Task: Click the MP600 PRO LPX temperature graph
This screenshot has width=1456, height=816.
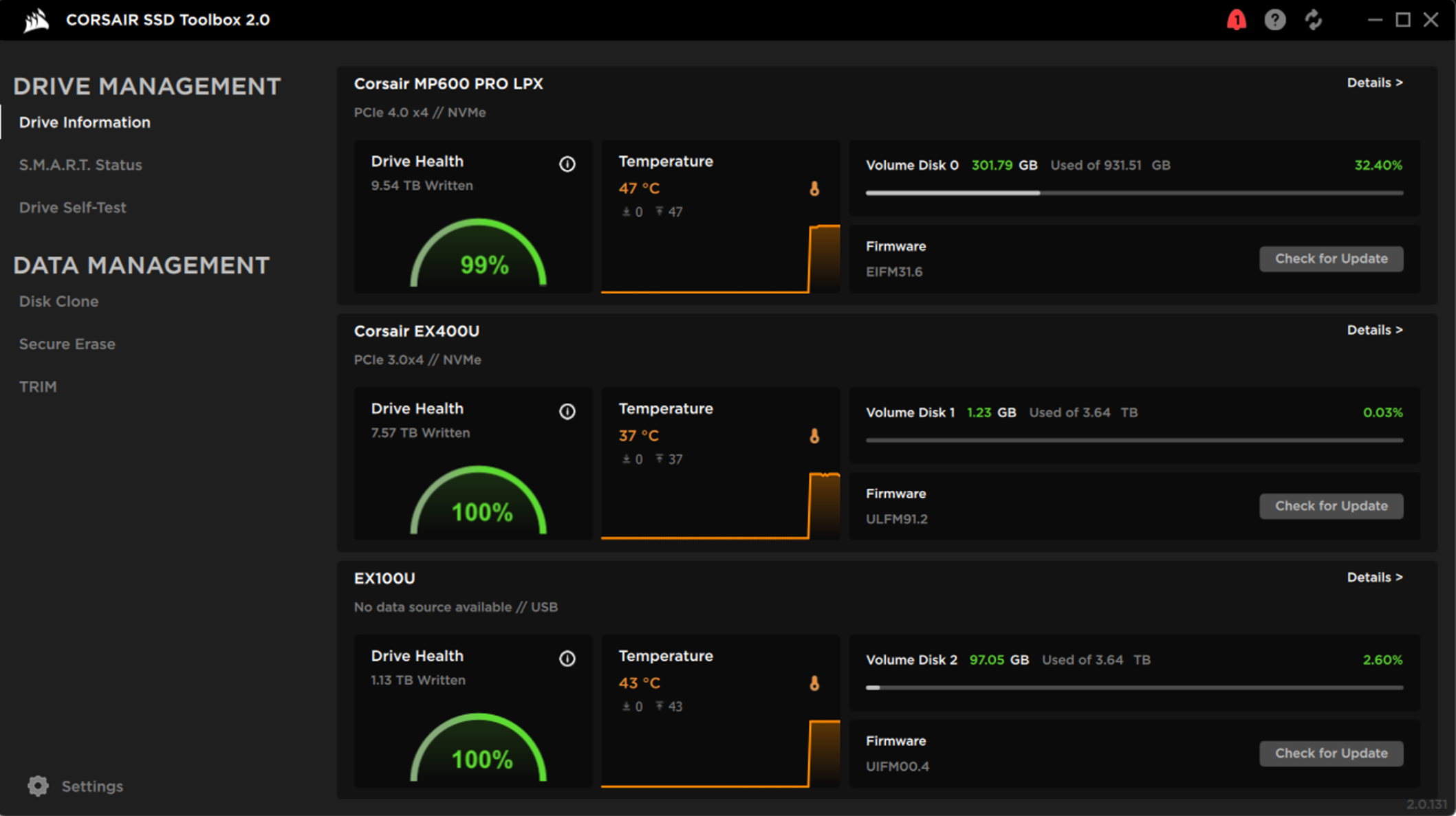Action: pos(720,258)
